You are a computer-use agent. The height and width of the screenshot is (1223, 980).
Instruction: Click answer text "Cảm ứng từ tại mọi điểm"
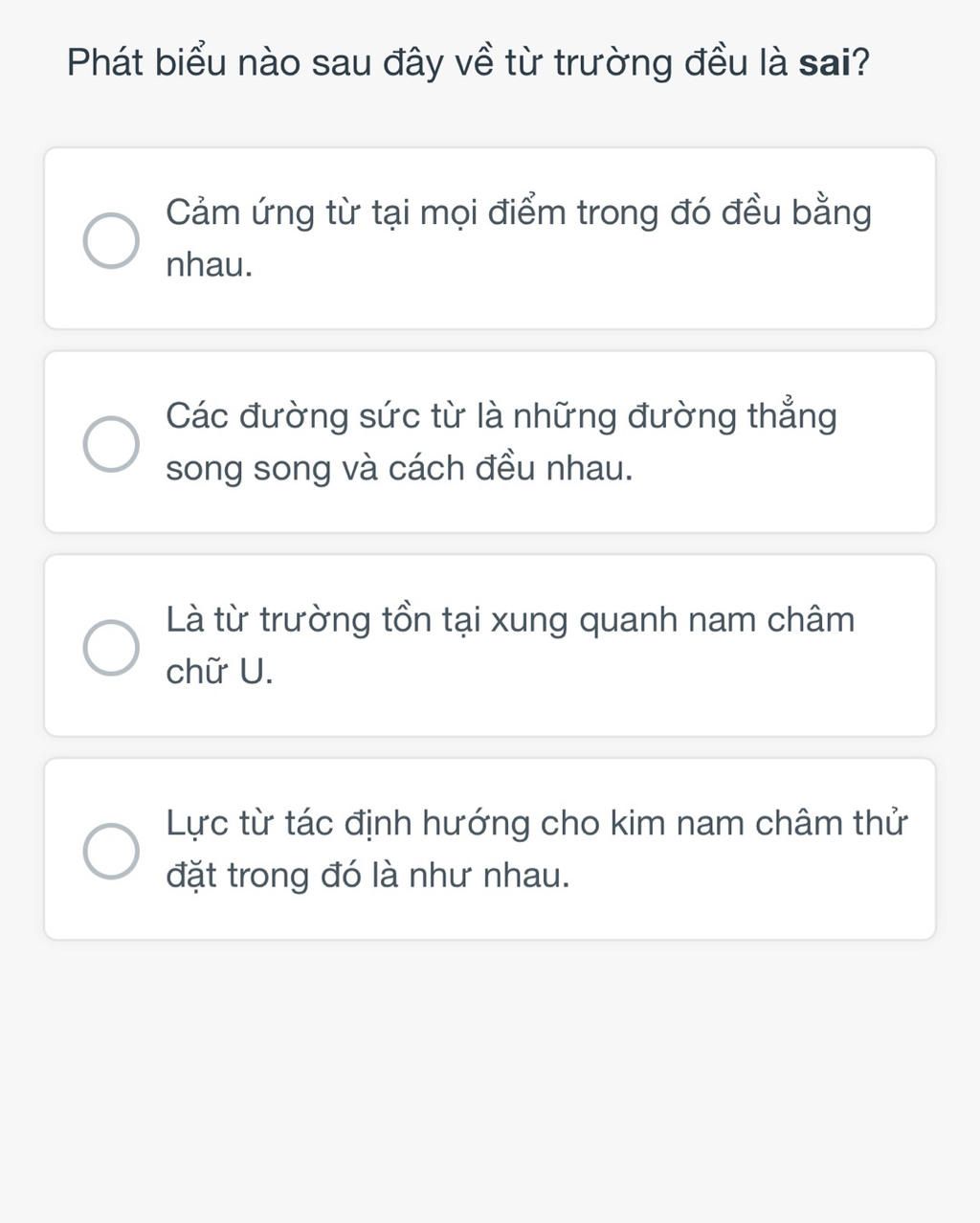point(383,212)
